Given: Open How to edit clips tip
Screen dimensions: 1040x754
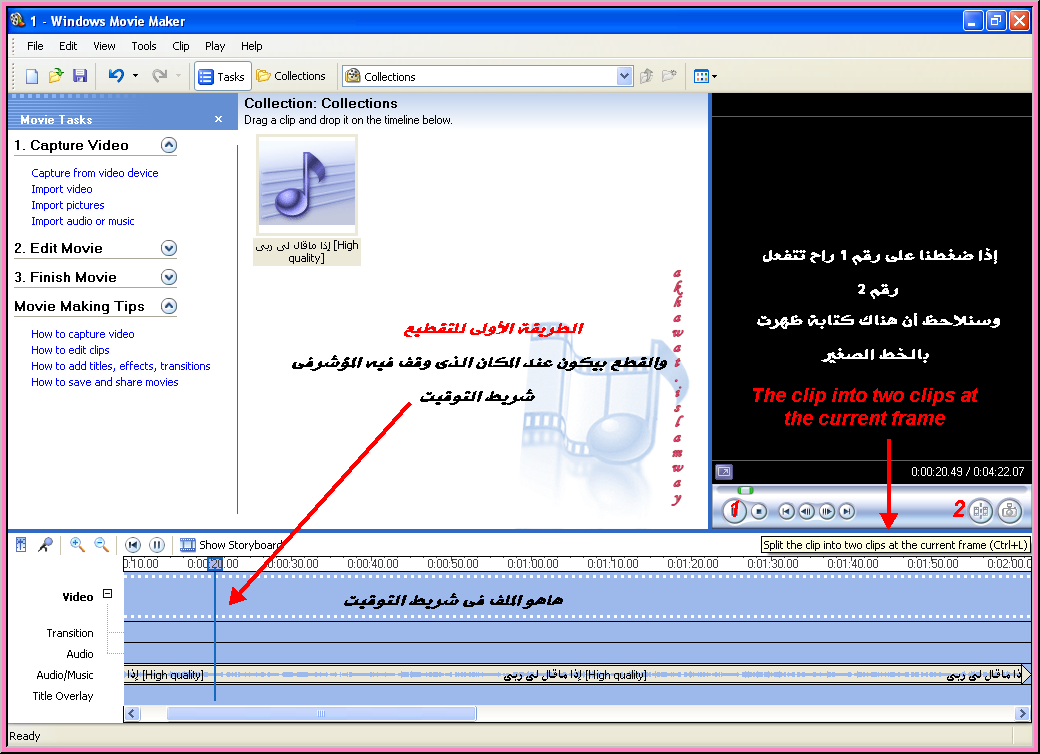Looking at the screenshot, I should coord(70,350).
